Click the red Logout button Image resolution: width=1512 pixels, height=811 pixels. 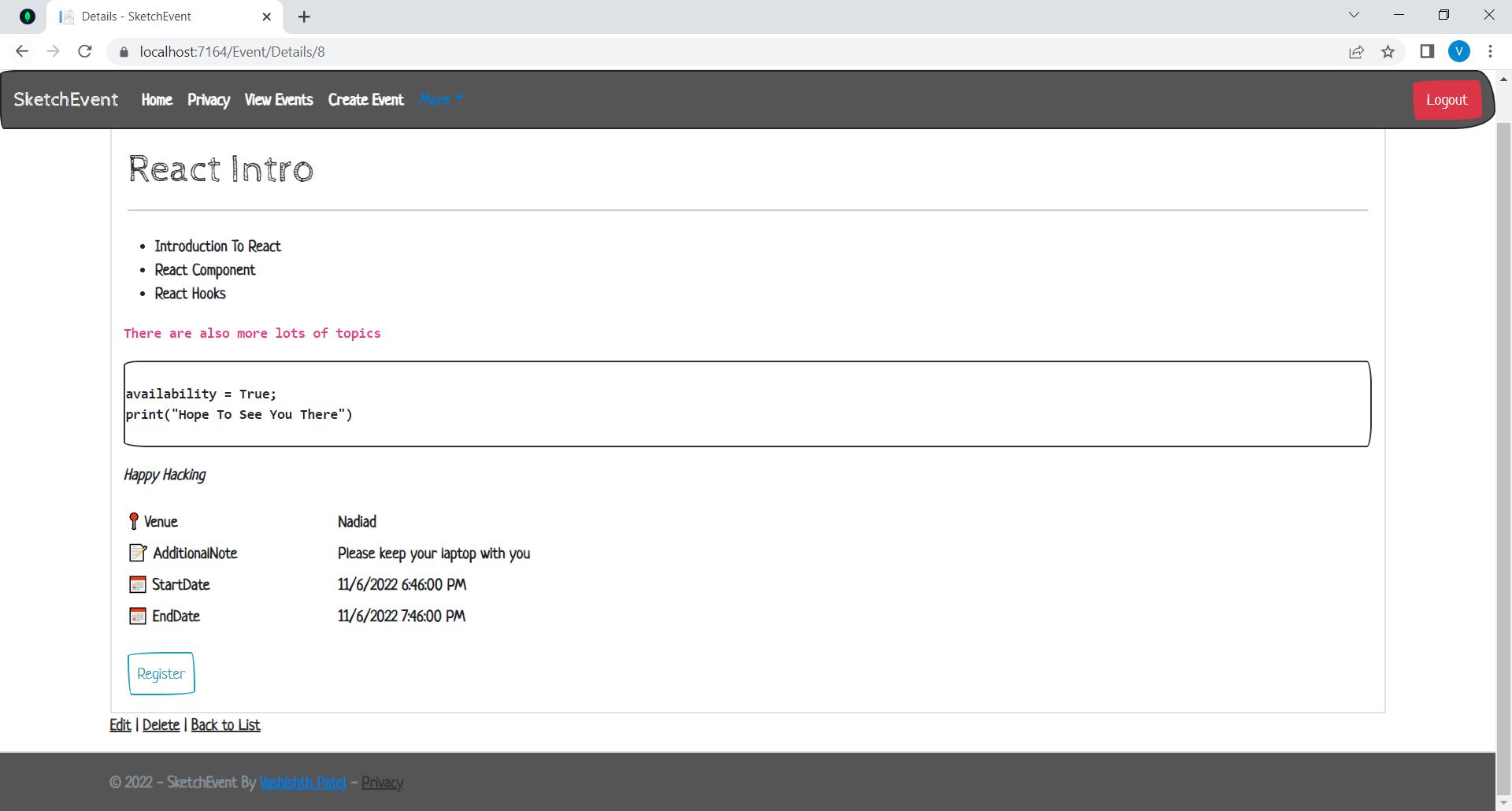1447,100
